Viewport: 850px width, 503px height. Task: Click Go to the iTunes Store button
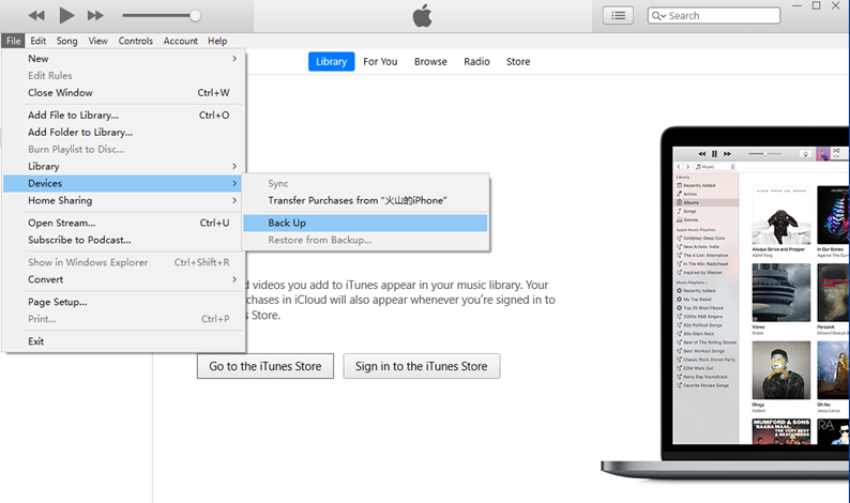[x=265, y=366]
